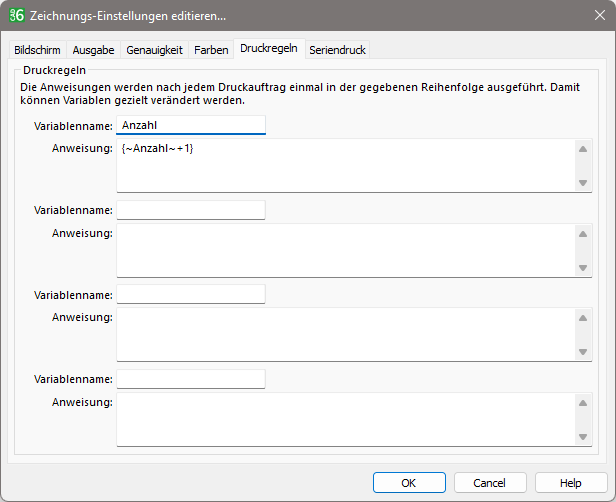This screenshot has width=616, height=502.
Task: Switch to the Bildschirm tab
Action: pyautogui.click(x=37, y=50)
